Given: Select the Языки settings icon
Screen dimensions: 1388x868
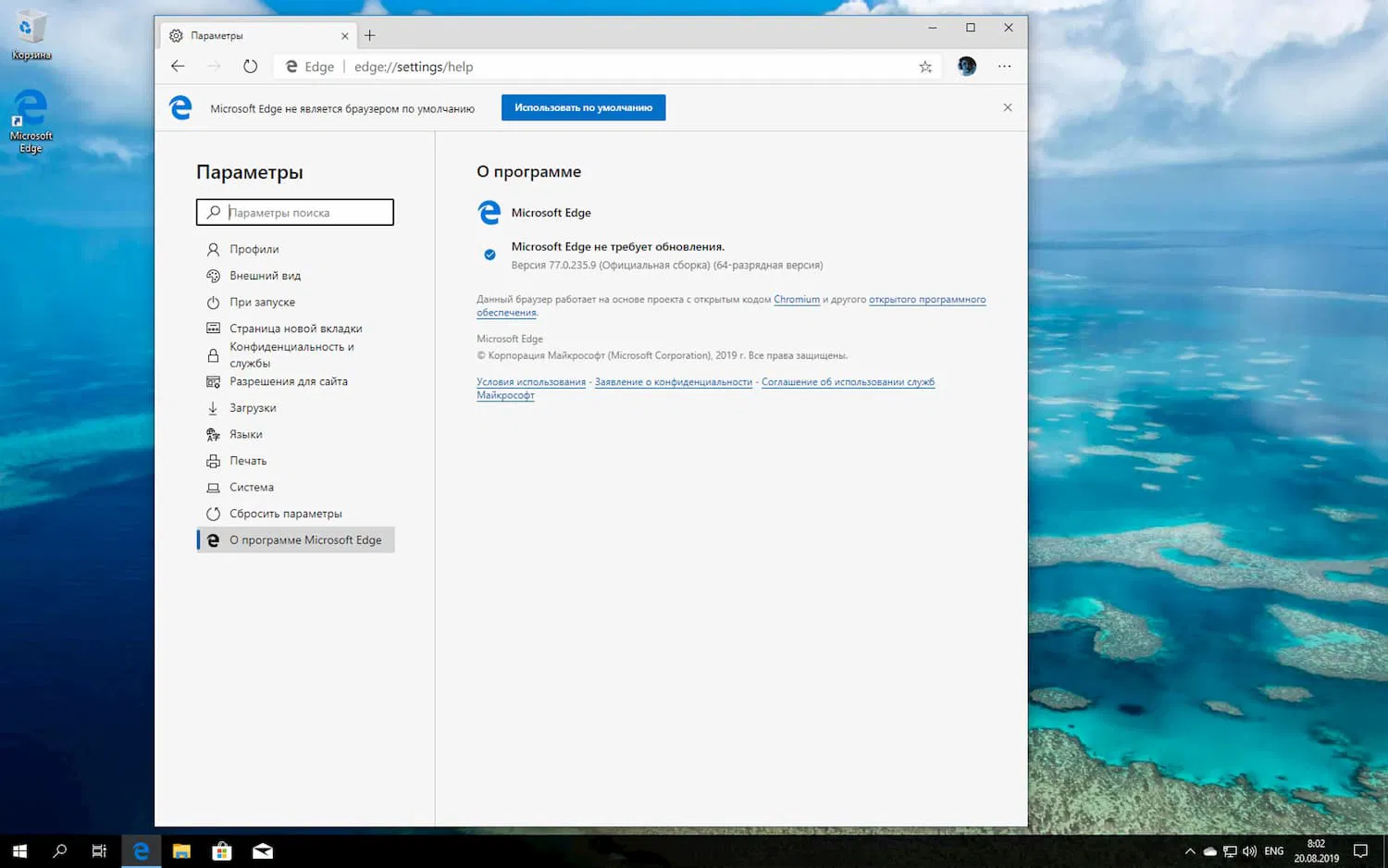Looking at the screenshot, I should [x=212, y=434].
